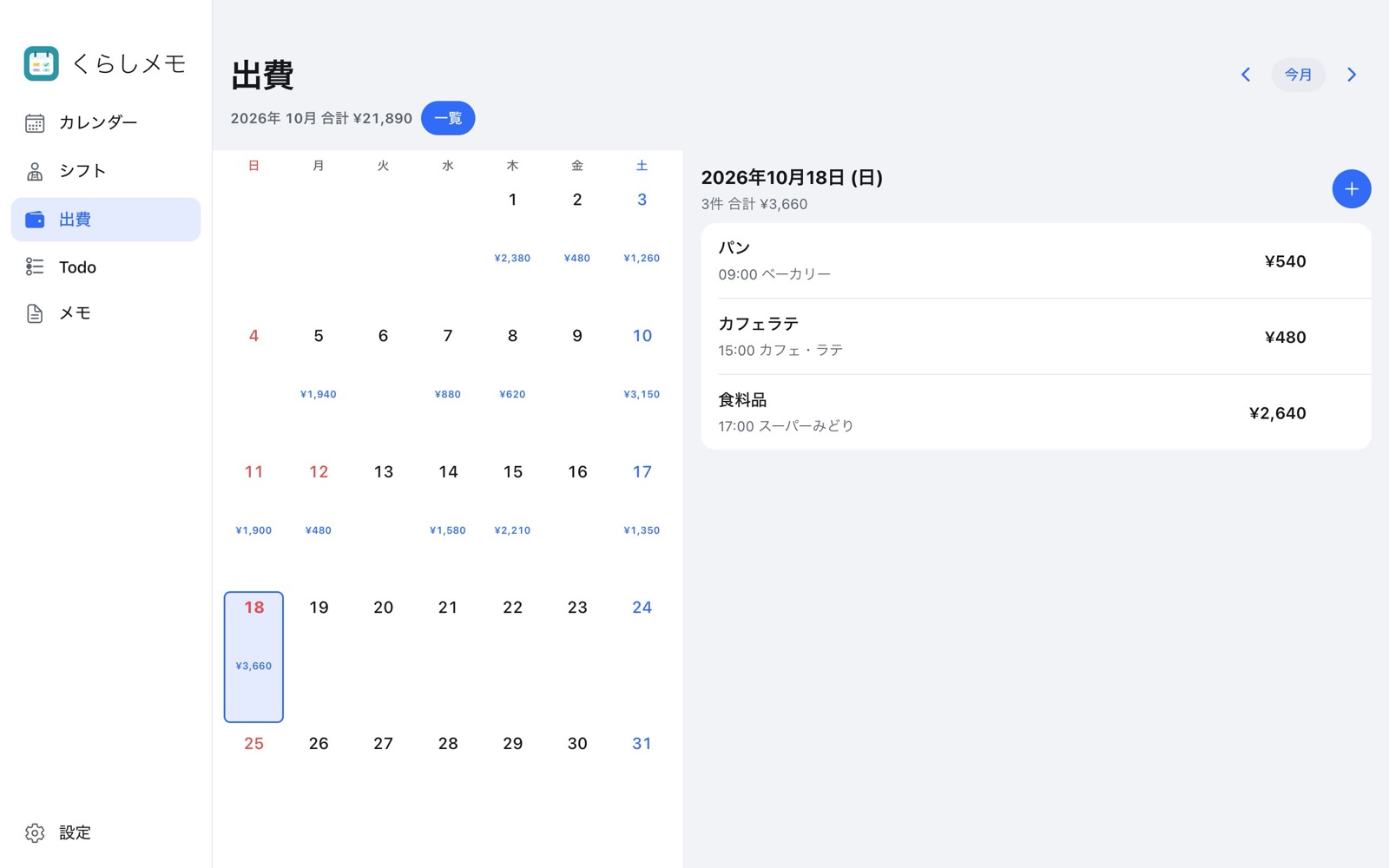Click the ¥880 amount on October 7
The width and height of the screenshot is (1389, 868).
[x=448, y=394]
